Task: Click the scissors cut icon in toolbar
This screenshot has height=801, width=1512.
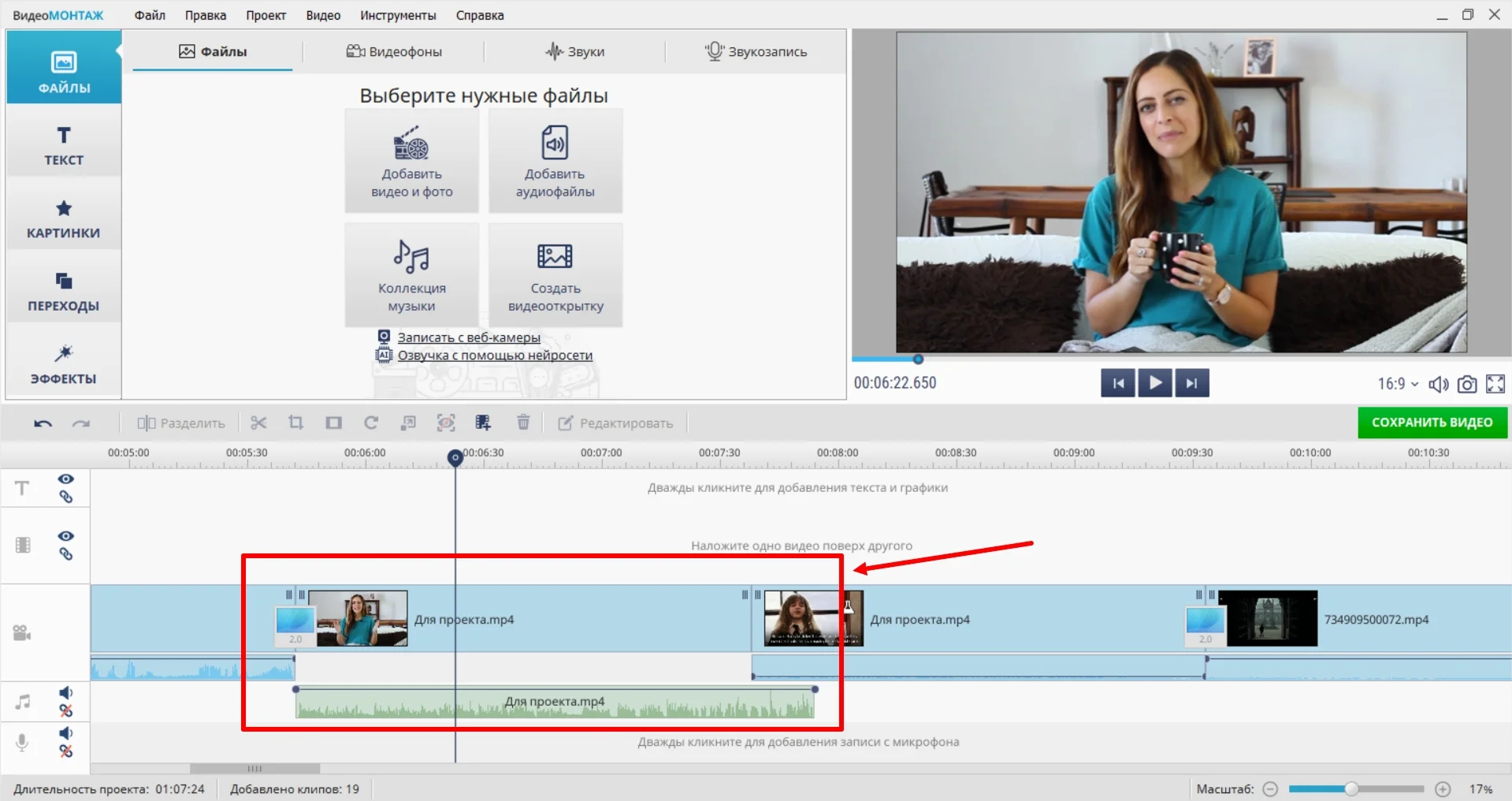Action: tap(258, 423)
